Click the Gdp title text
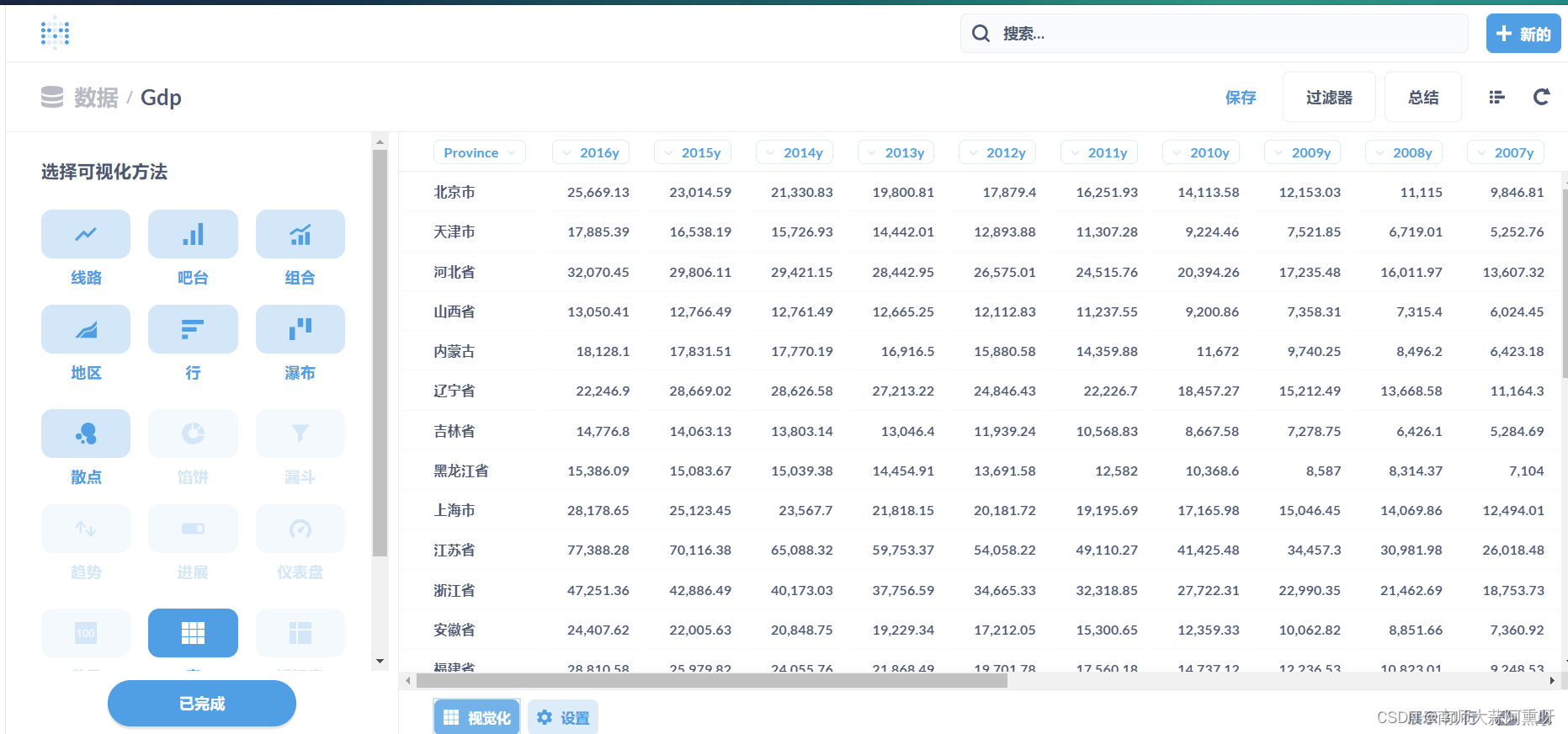The width and height of the screenshot is (1568, 734). [161, 98]
